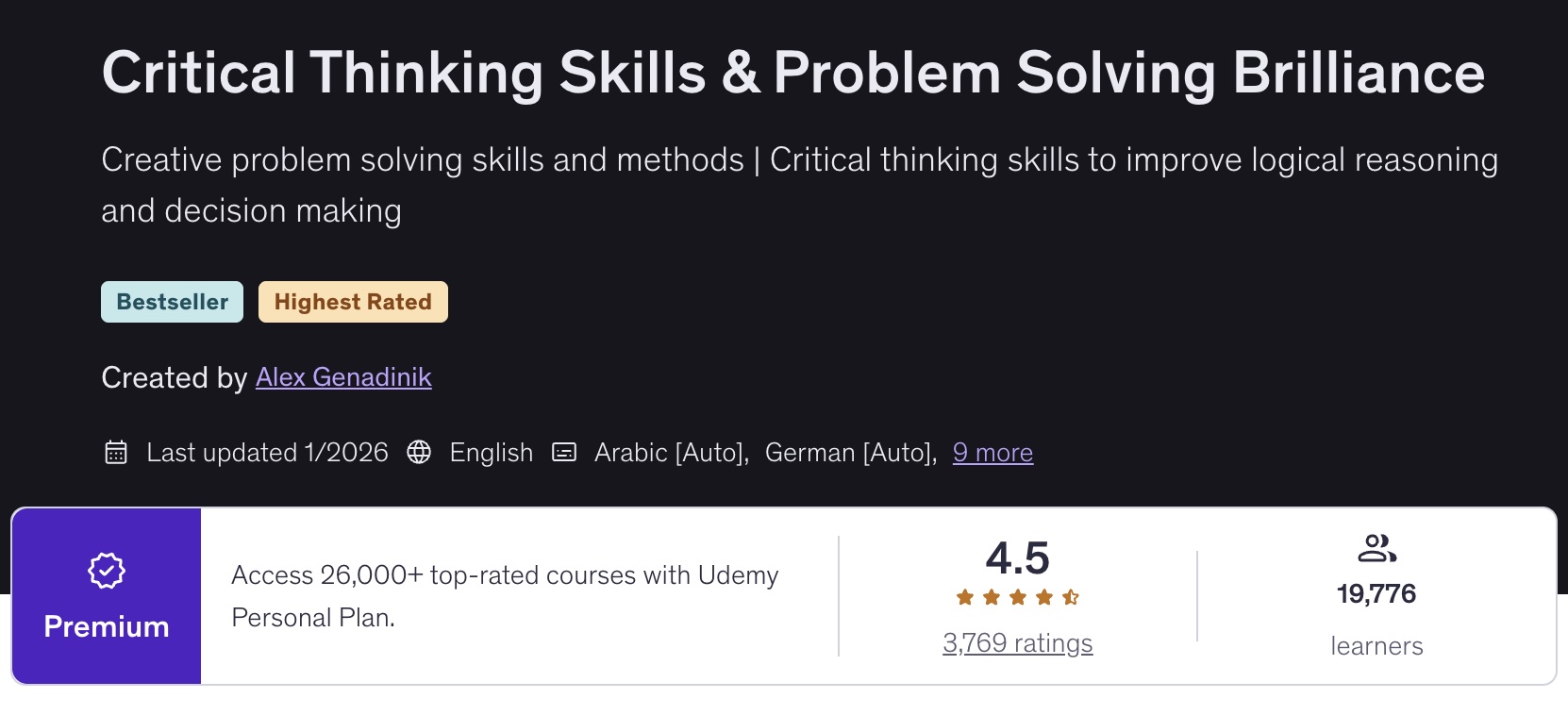Click the Arabic [Auto] caption label

click(x=671, y=453)
